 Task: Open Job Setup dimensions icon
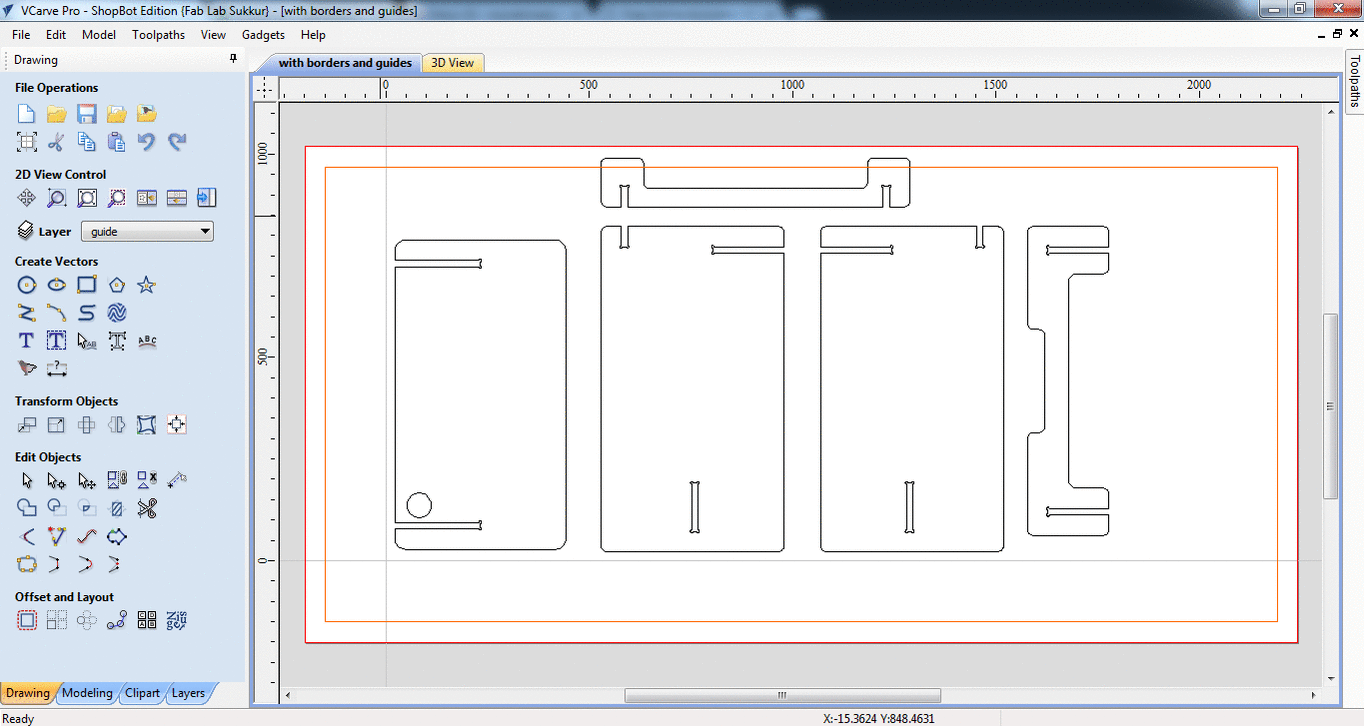pos(27,142)
